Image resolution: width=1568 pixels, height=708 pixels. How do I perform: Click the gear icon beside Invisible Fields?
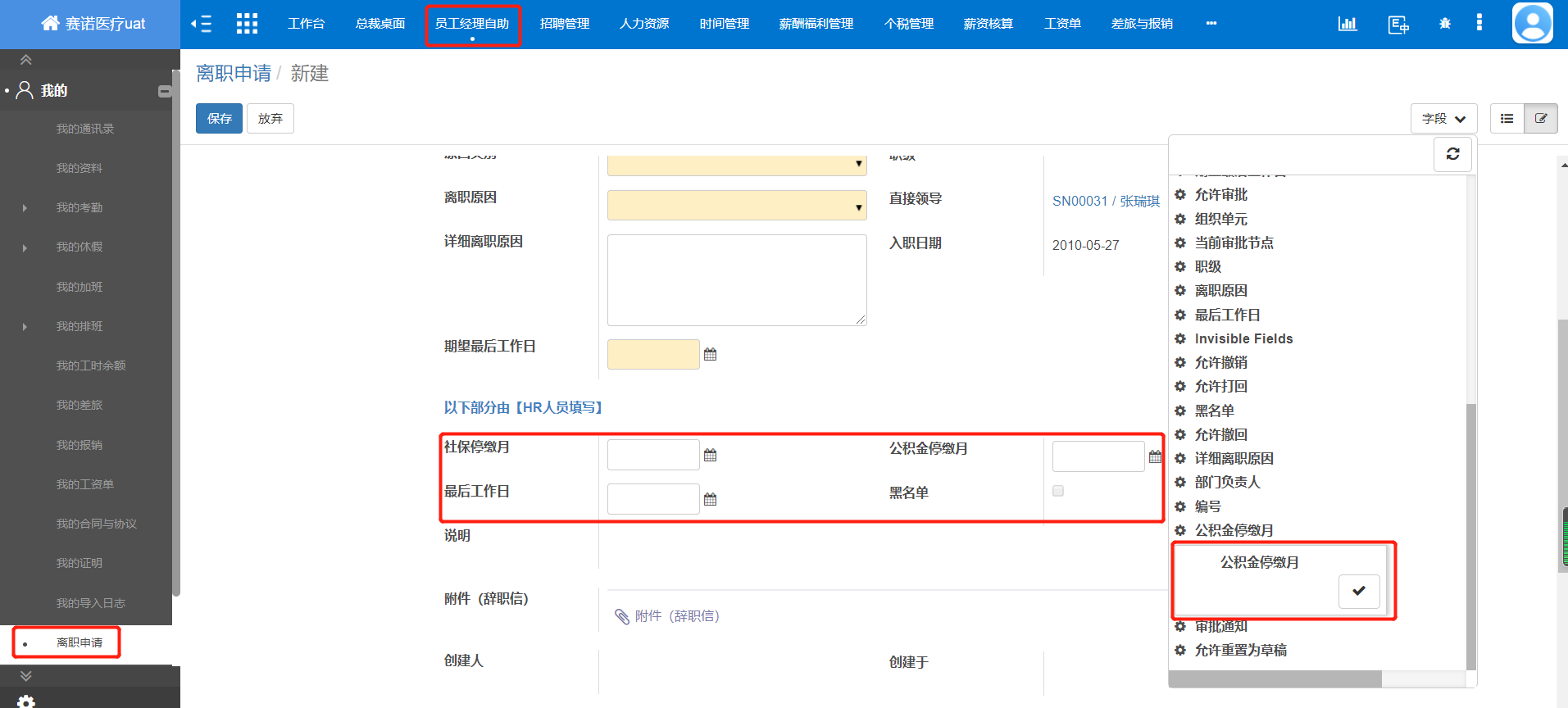click(x=1180, y=338)
